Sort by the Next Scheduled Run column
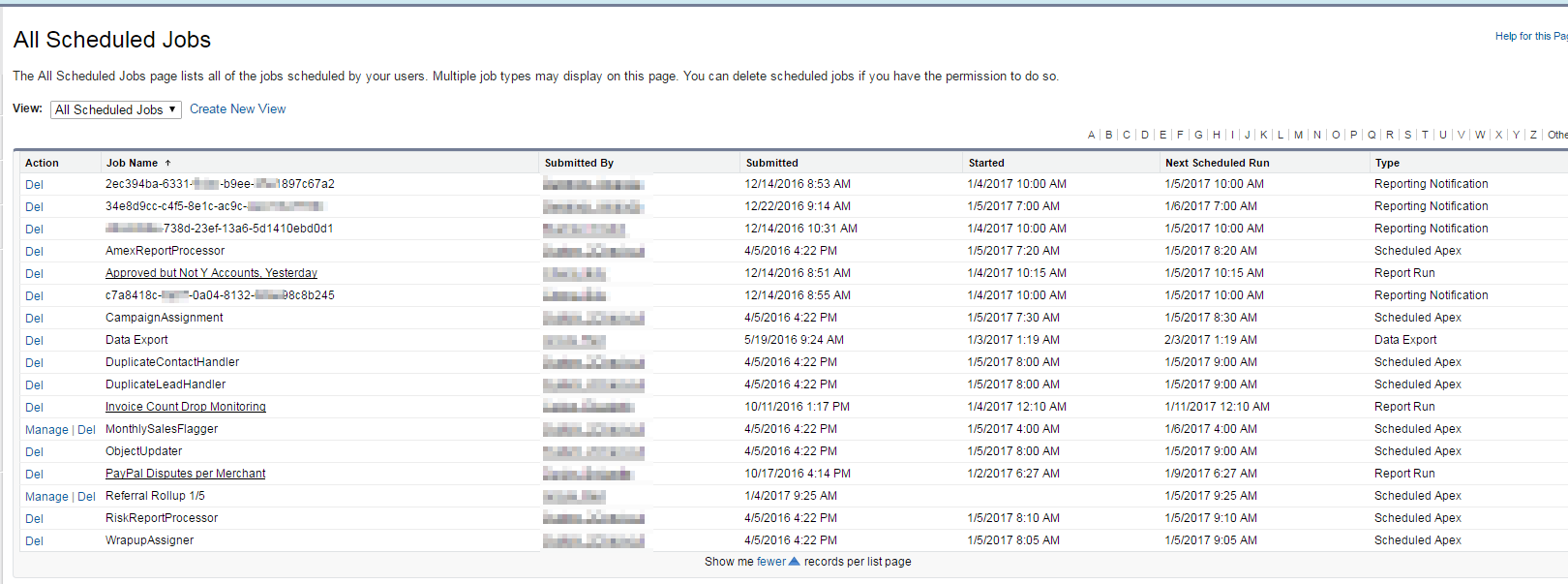This screenshot has width=1568, height=584. (x=1217, y=163)
